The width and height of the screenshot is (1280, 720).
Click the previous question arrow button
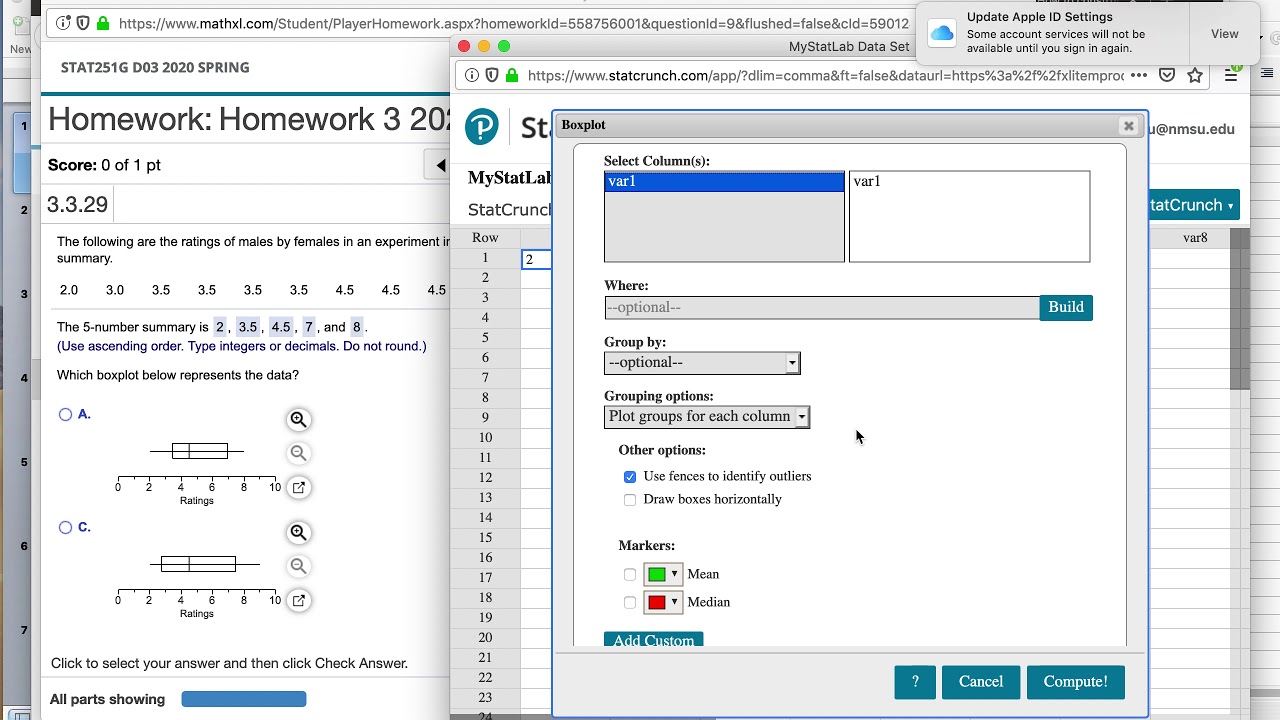tap(440, 165)
